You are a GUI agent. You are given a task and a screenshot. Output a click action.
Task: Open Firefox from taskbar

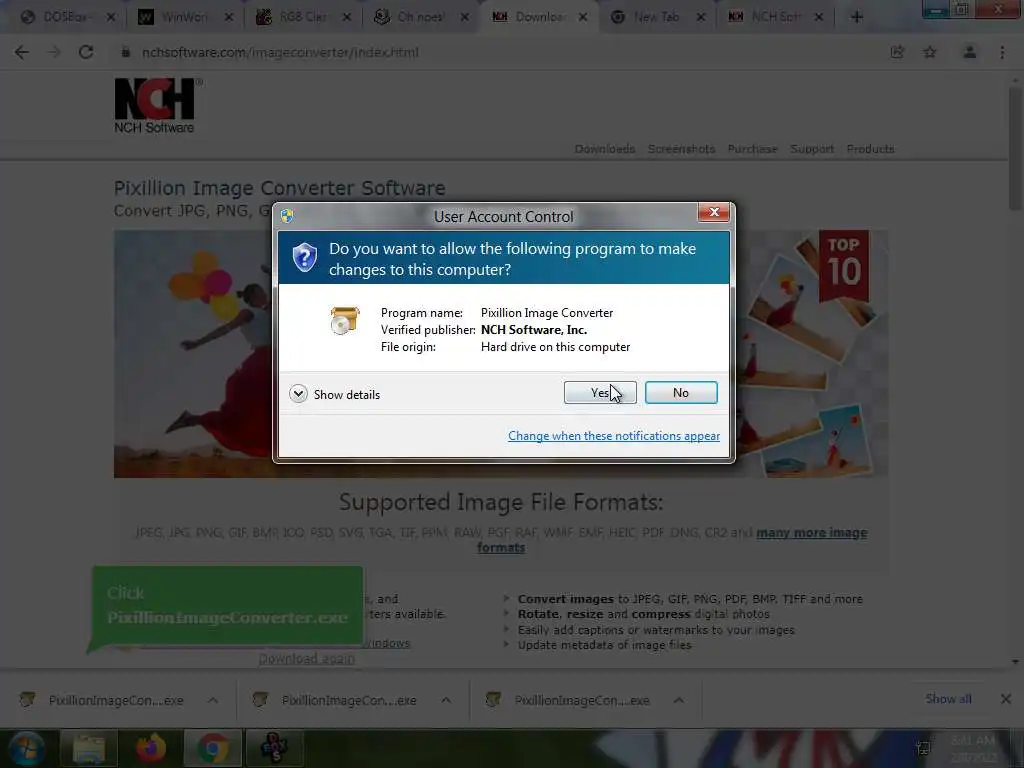coord(151,748)
